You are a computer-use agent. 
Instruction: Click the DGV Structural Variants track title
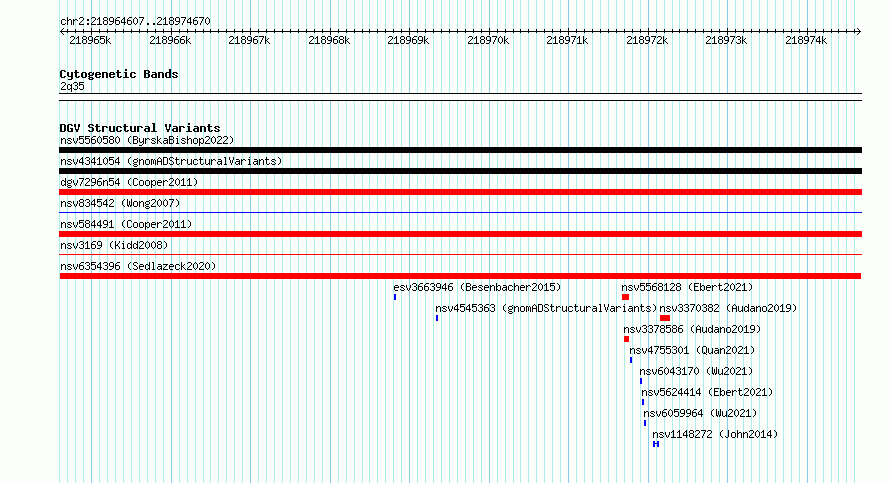coord(140,128)
